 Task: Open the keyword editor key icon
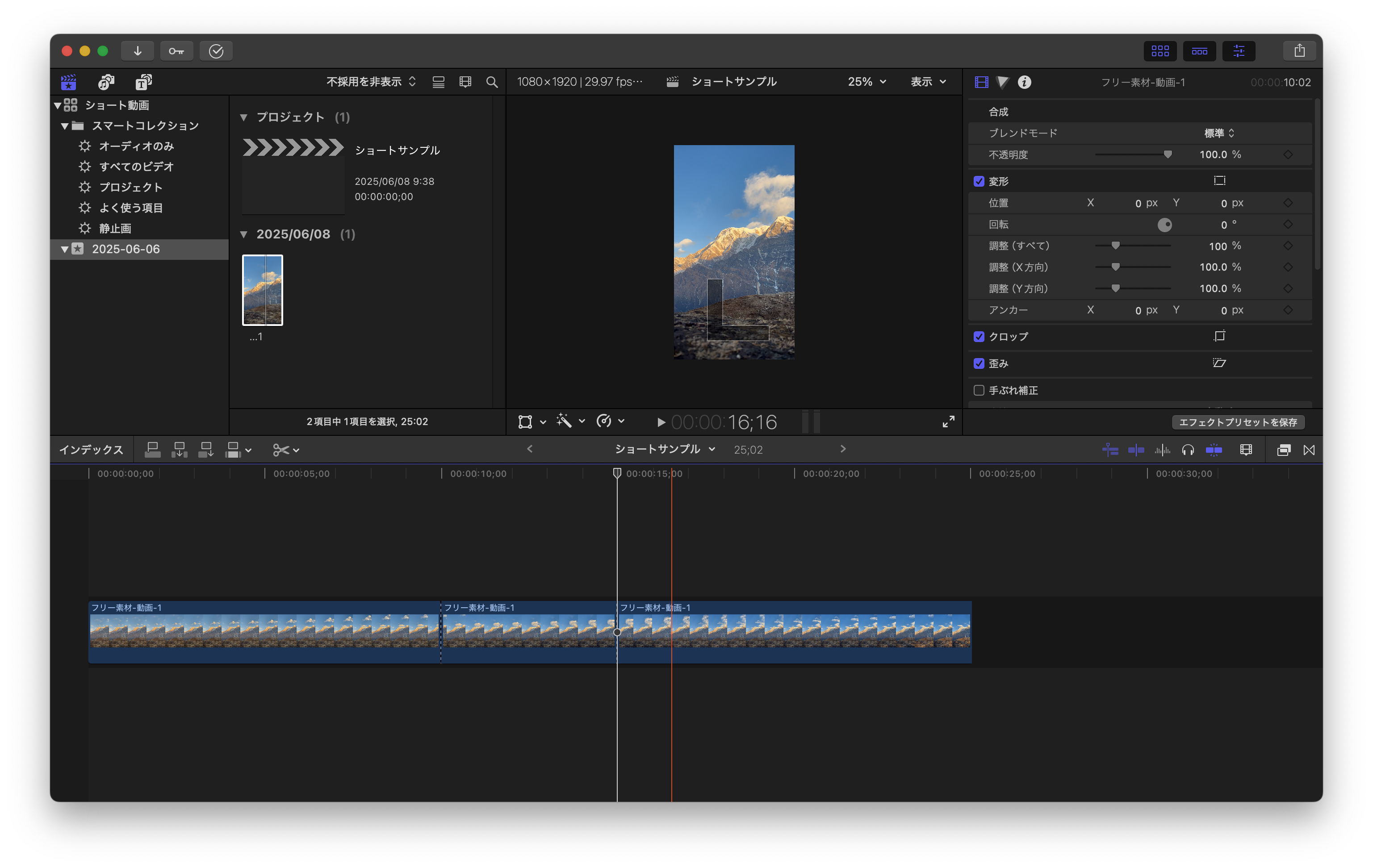176,51
